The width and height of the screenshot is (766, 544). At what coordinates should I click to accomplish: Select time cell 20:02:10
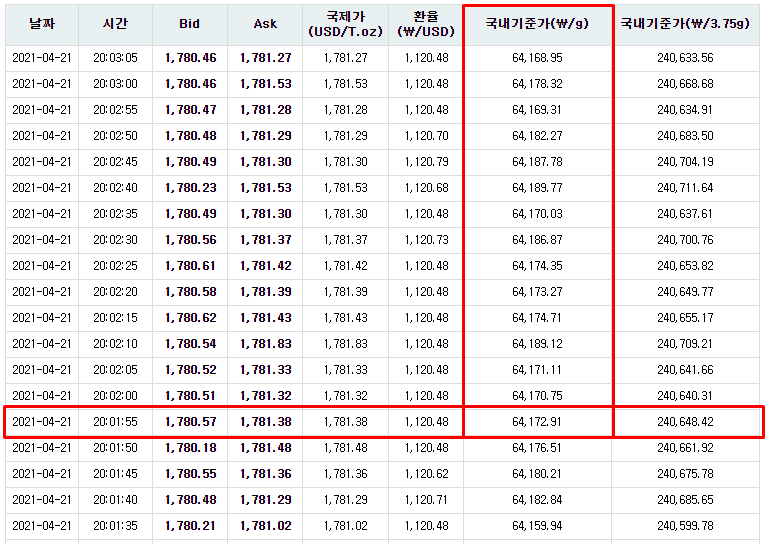115,344
